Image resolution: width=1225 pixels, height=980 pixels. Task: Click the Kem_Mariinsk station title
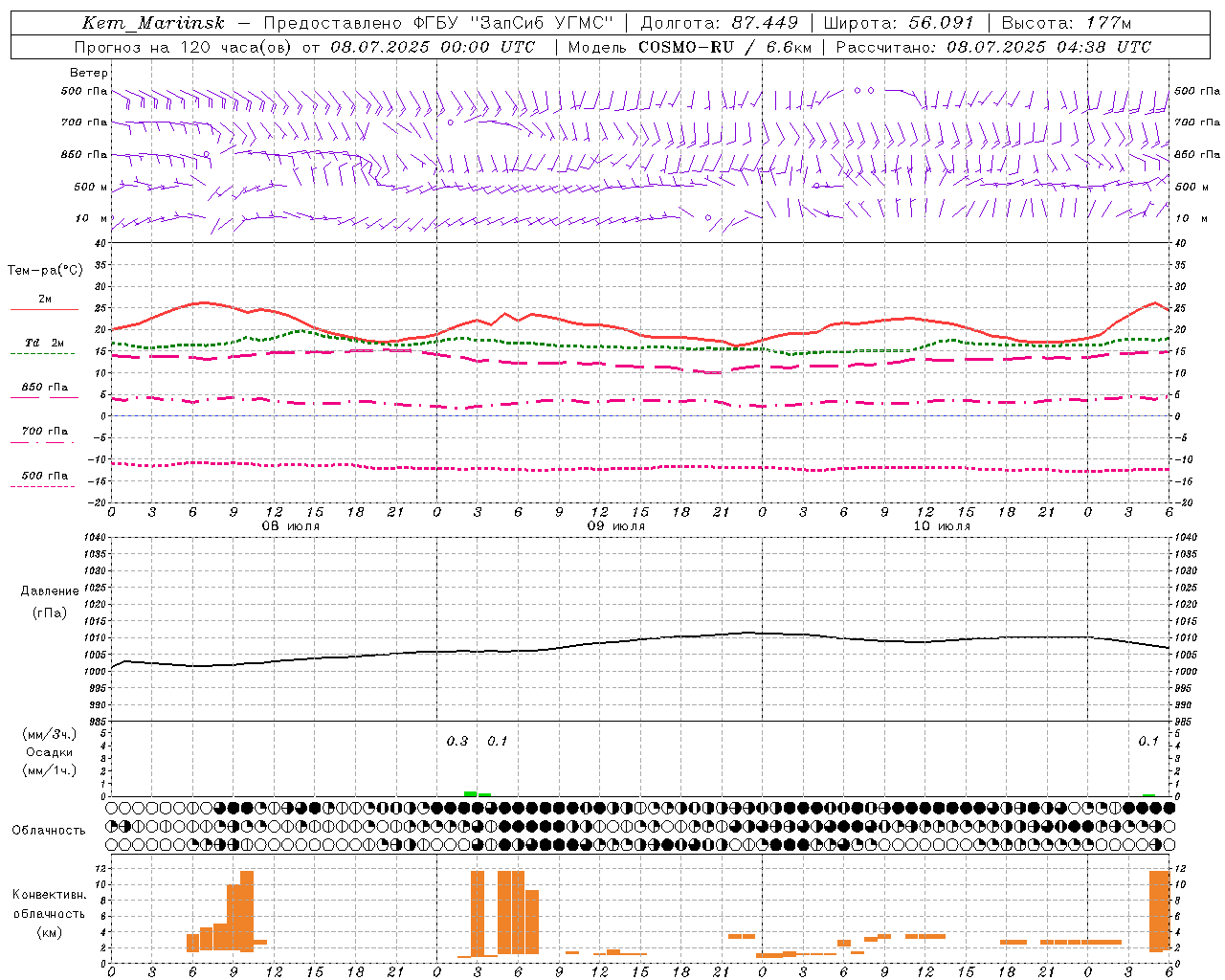pyautogui.click(x=153, y=23)
